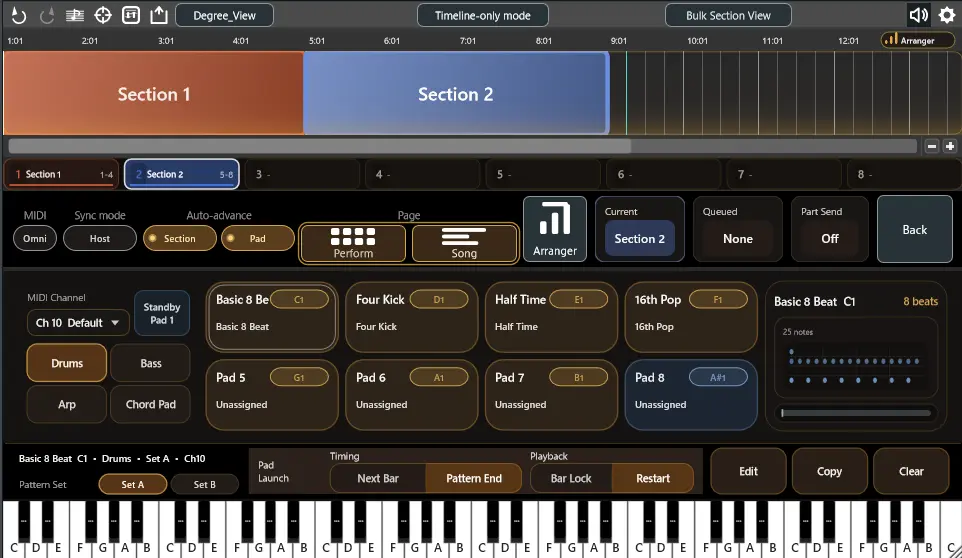The width and height of the screenshot is (962, 558).
Task: Trigger the Basic 8 Beat pad
Action: tap(272, 316)
